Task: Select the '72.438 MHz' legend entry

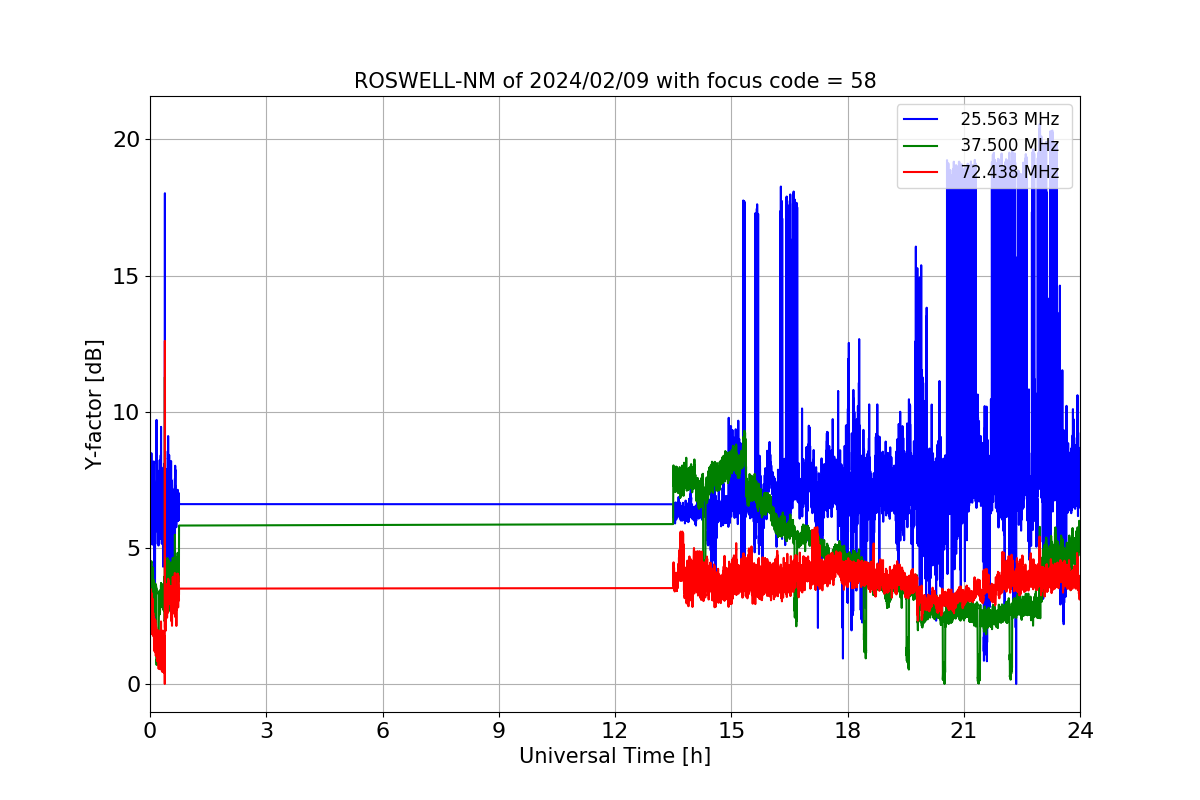Action: tap(1010, 172)
